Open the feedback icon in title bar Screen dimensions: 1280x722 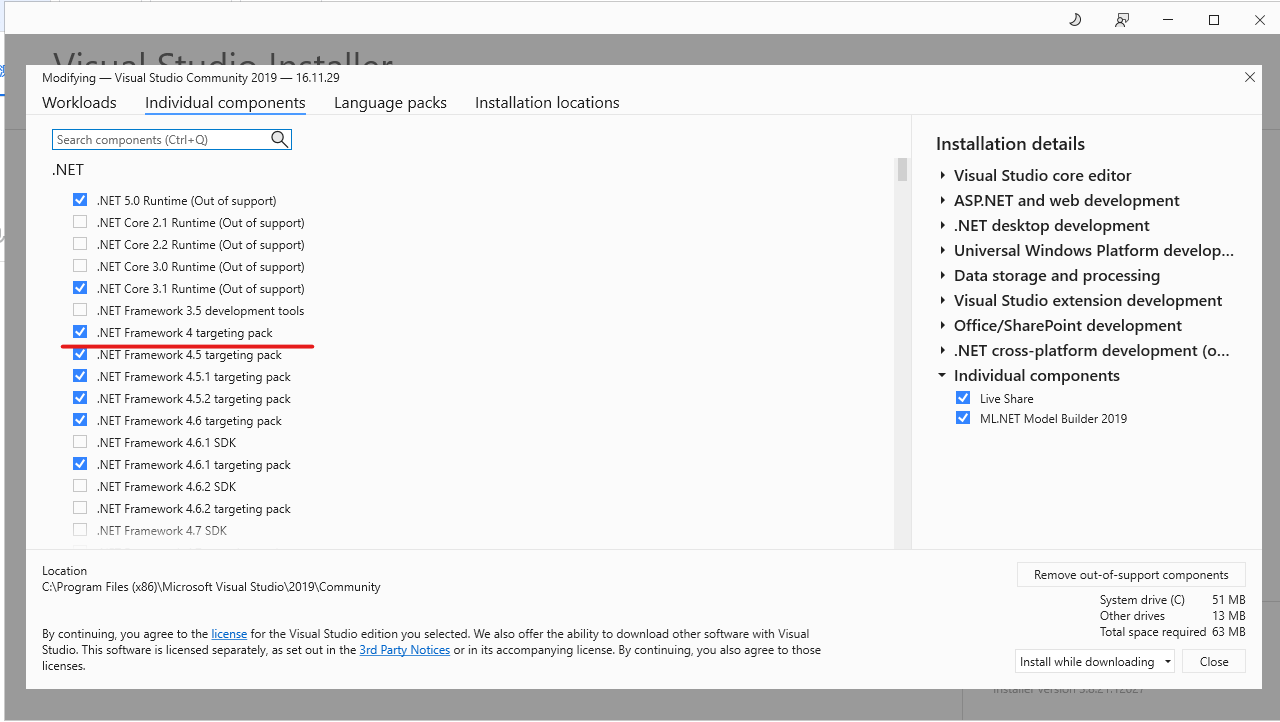pyautogui.click(x=1122, y=20)
